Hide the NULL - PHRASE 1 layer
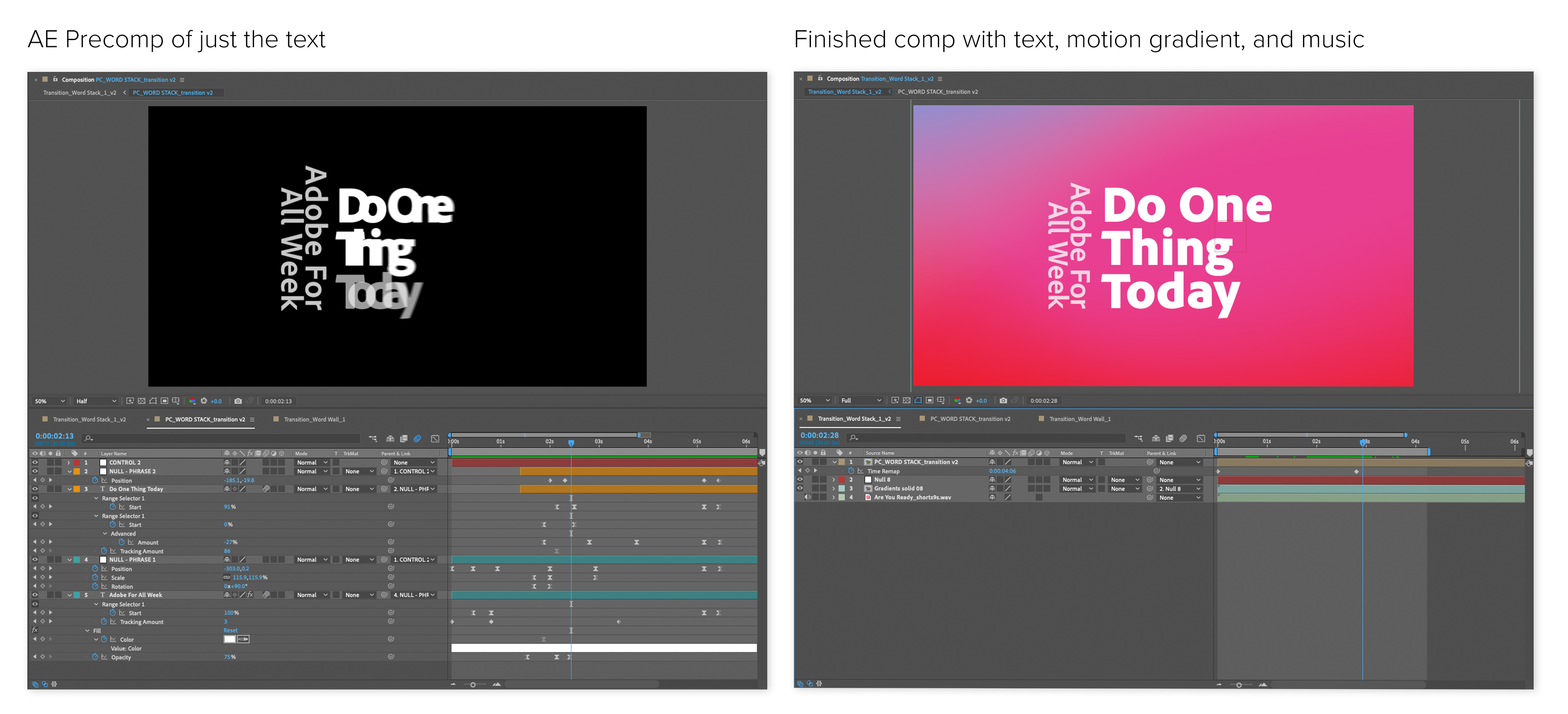1568x714 pixels. tap(35, 559)
